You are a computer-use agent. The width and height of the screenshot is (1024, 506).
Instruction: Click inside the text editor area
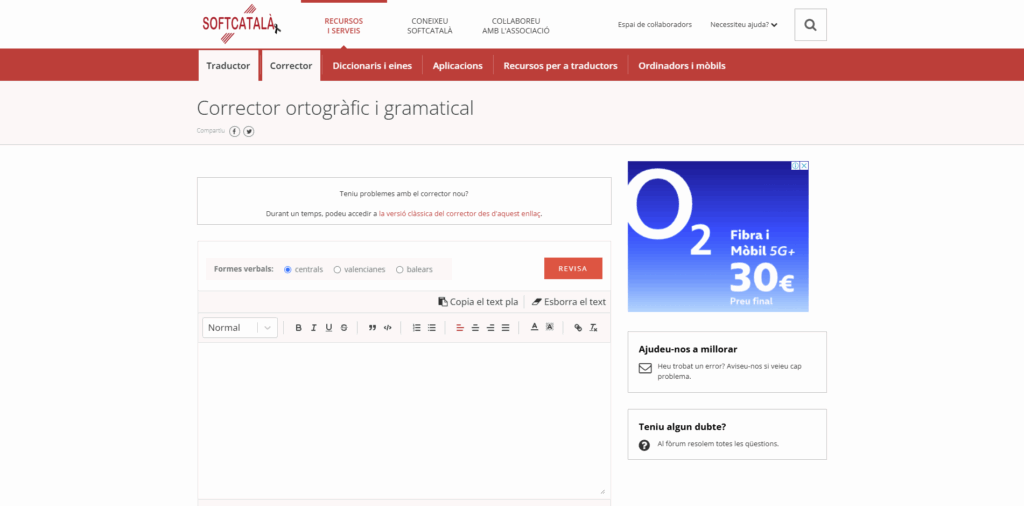point(404,418)
